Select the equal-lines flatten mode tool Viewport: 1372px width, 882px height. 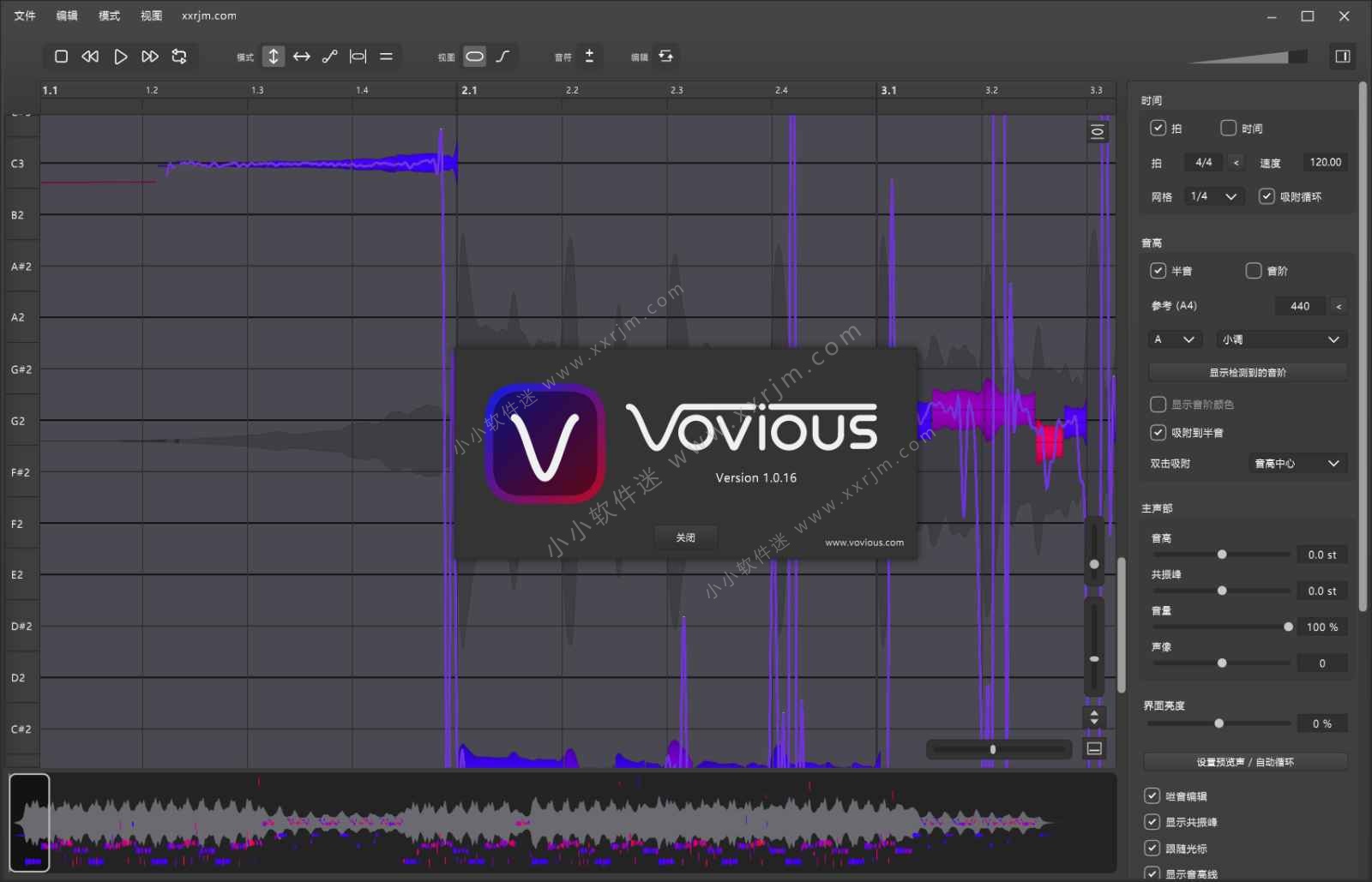387,57
